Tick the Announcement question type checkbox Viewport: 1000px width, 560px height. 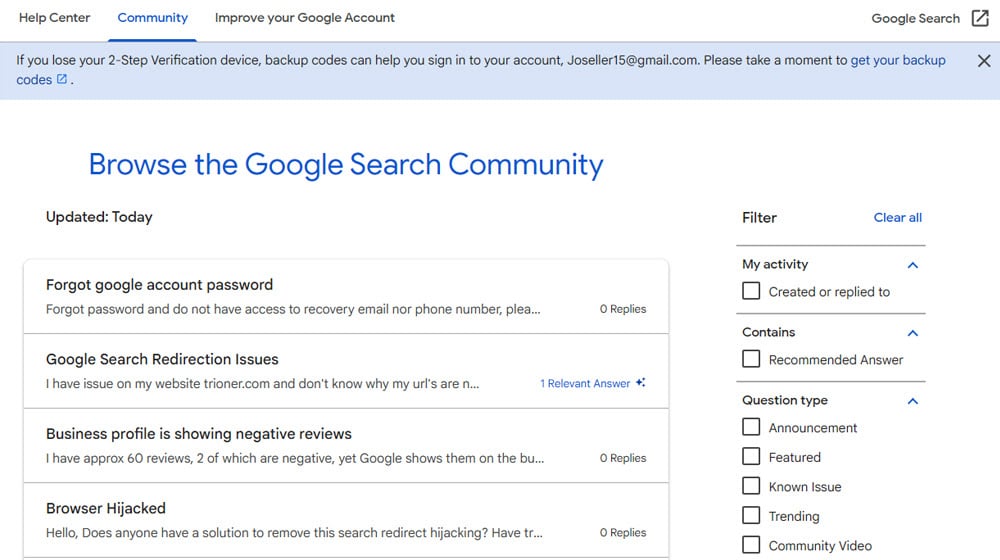click(x=751, y=427)
